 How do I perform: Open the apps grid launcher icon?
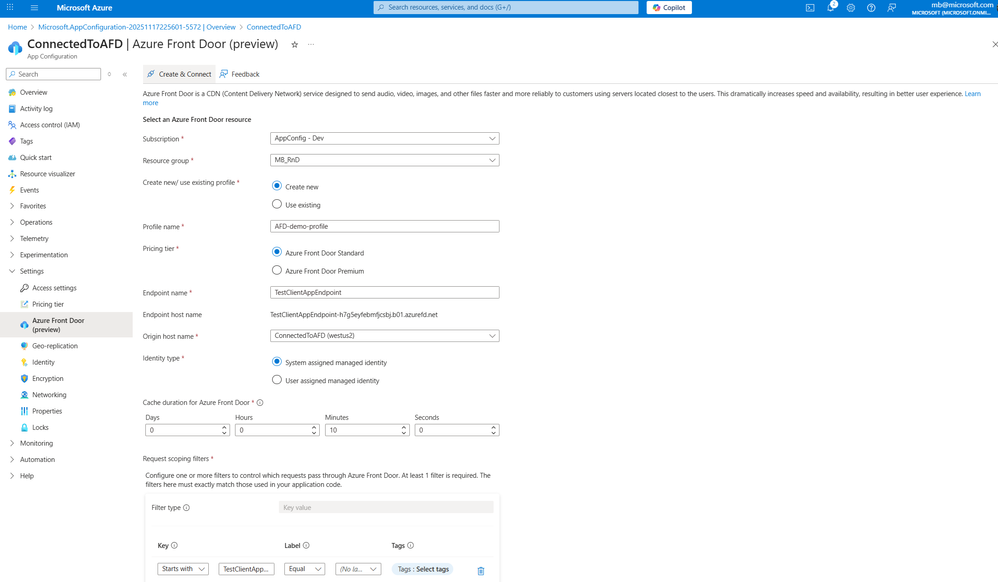pos(10,8)
